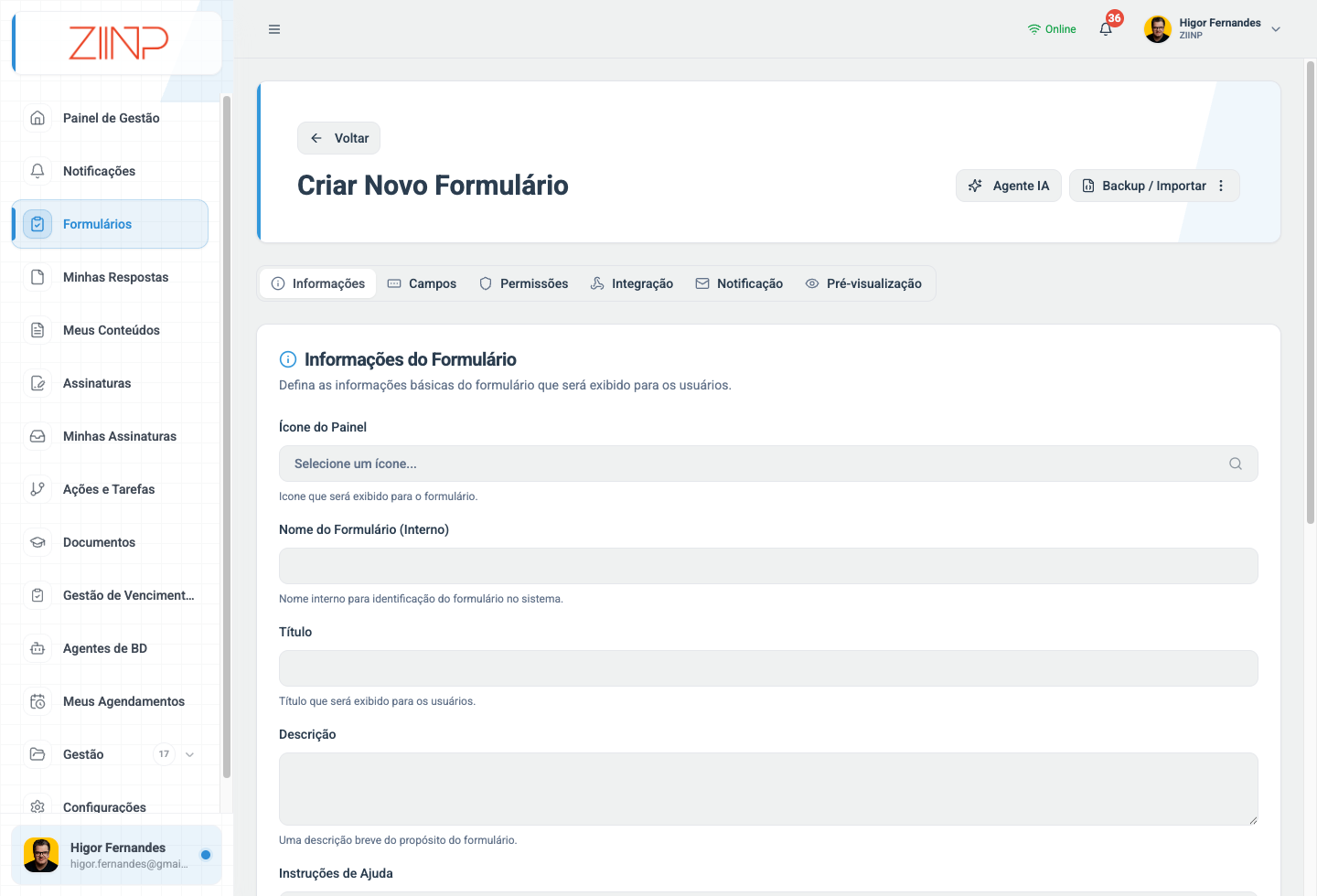Open the Ícone do Painel selector
The width and height of the screenshot is (1317, 896).
tap(768, 464)
